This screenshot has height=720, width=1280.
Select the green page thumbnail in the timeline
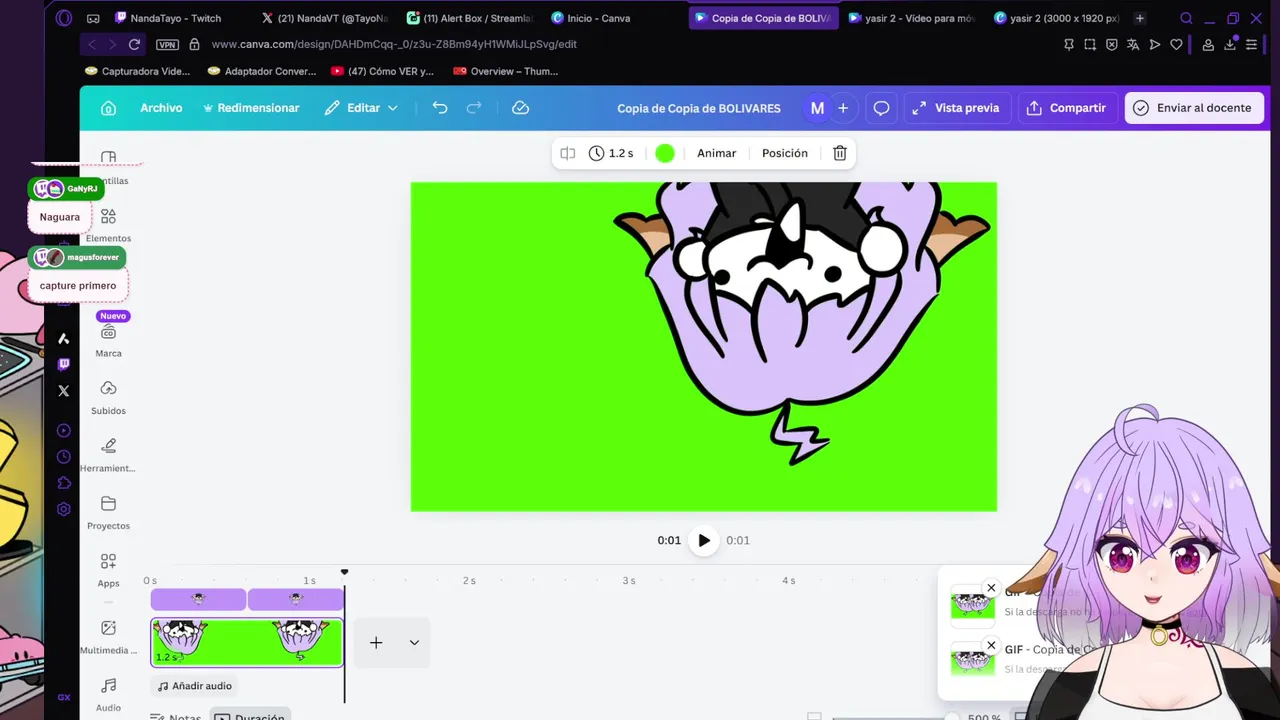(x=247, y=642)
